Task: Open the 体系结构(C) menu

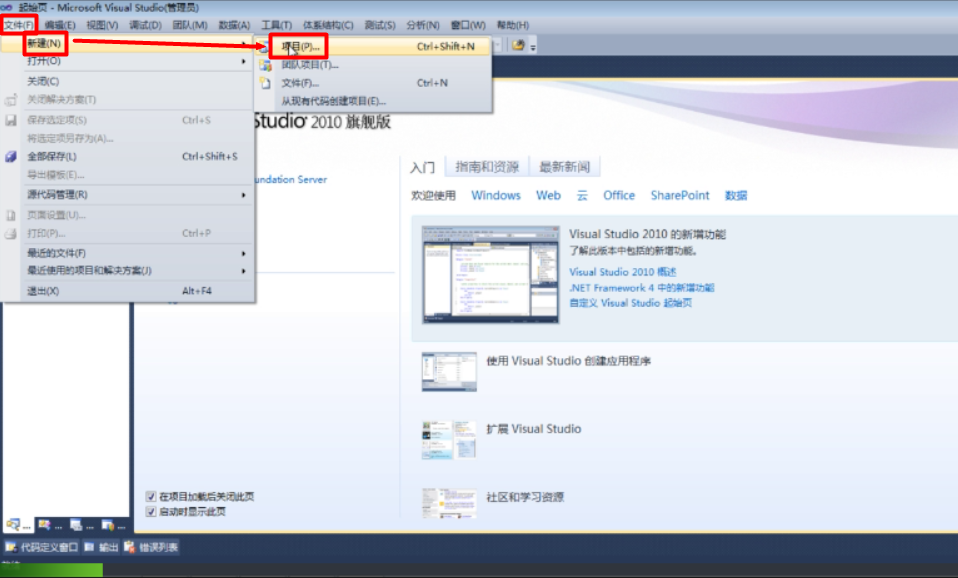Action: tap(328, 25)
